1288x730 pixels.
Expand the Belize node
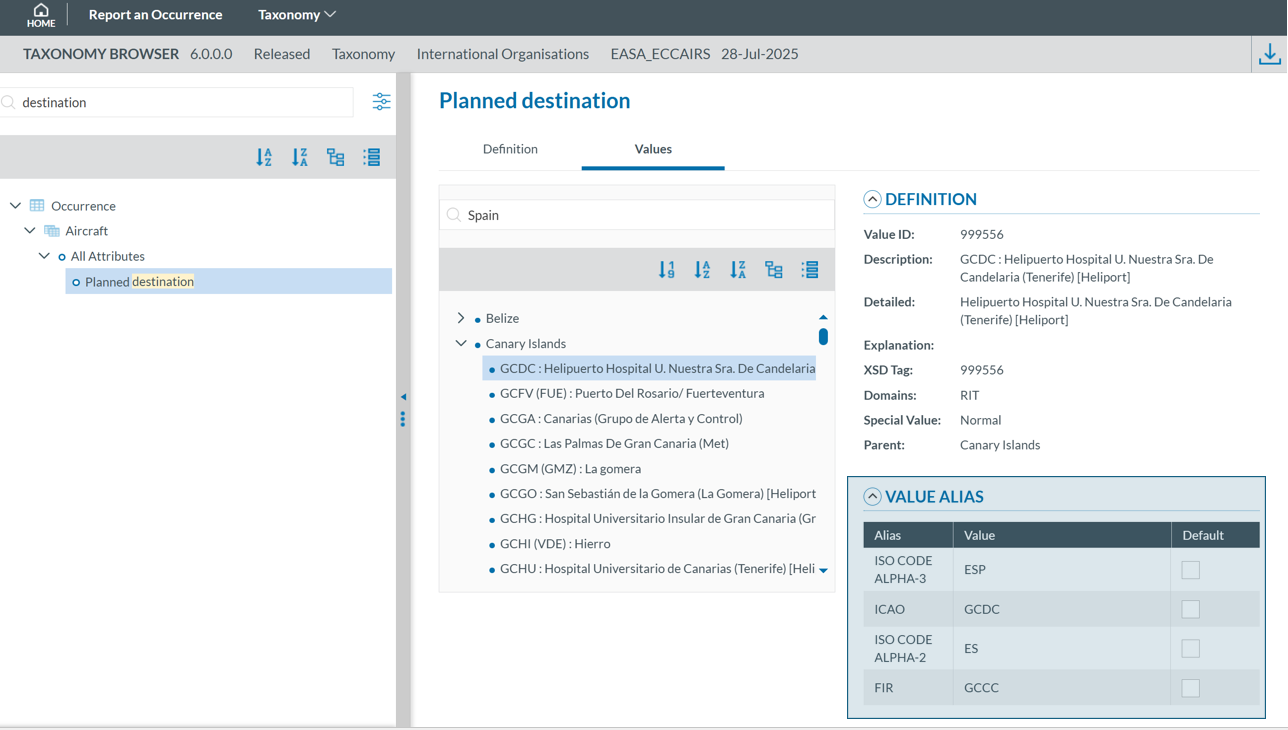coord(461,318)
